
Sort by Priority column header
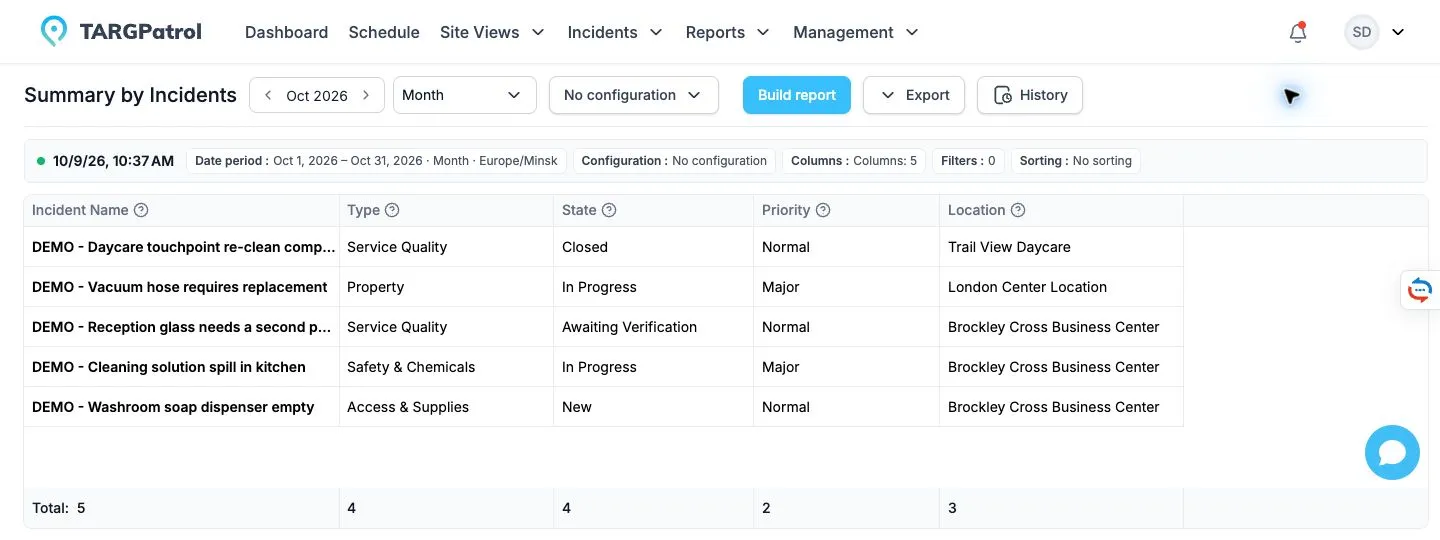tap(786, 210)
